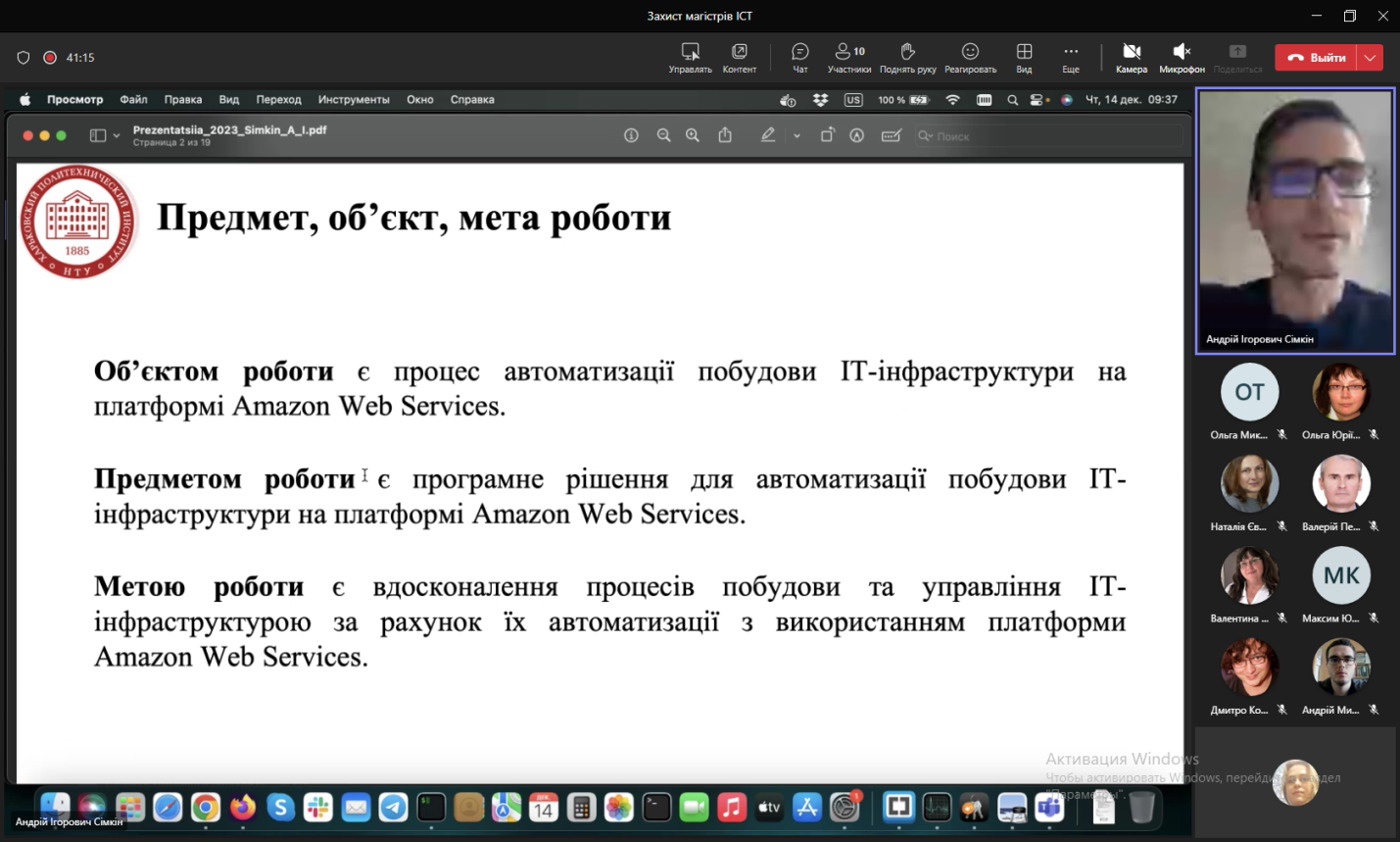Image resolution: width=1400 pixels, height=842 pixels.
Task: Raise hand with Поднять руку
Action: (907, 57)
